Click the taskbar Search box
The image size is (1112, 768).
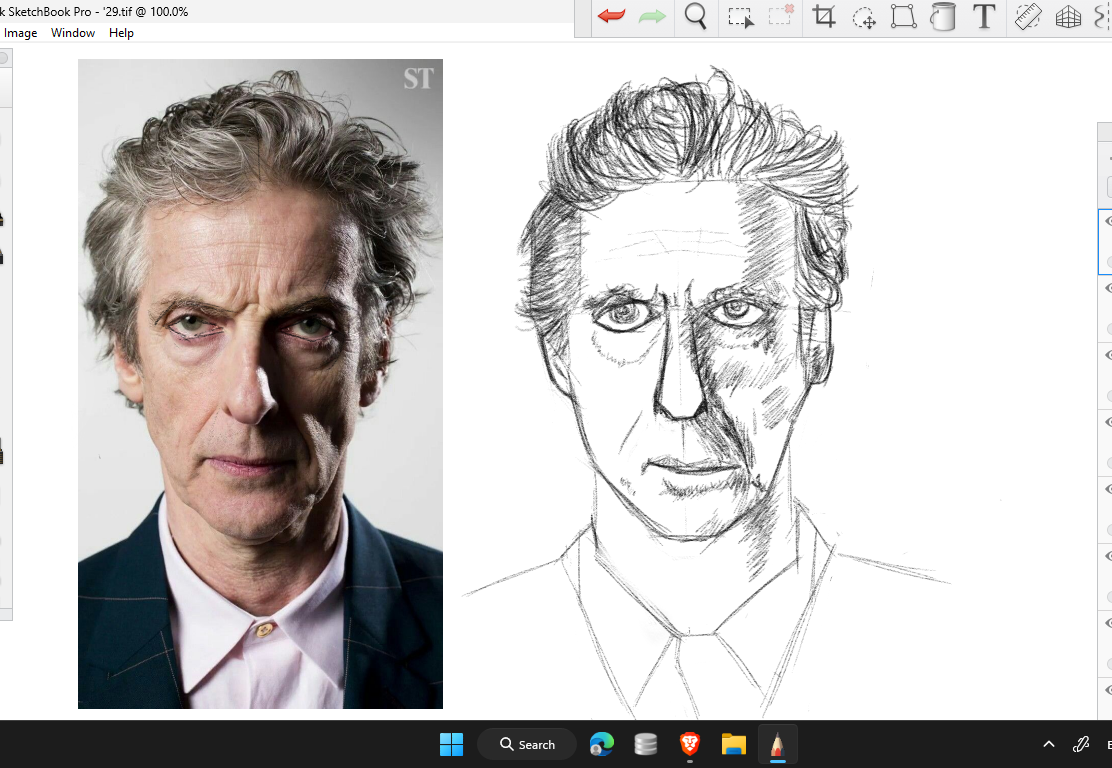(527, 745)
